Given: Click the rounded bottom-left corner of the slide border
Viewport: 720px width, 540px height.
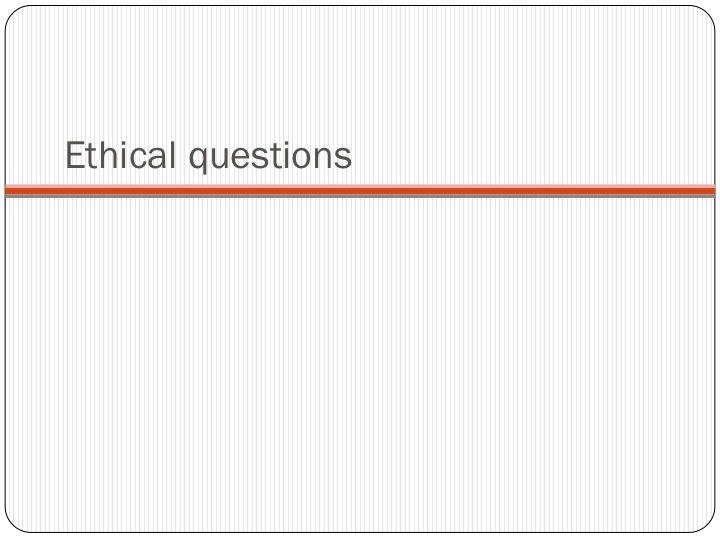Looking at the screenshot, I should pyautogui.click(x=12, y=525).
